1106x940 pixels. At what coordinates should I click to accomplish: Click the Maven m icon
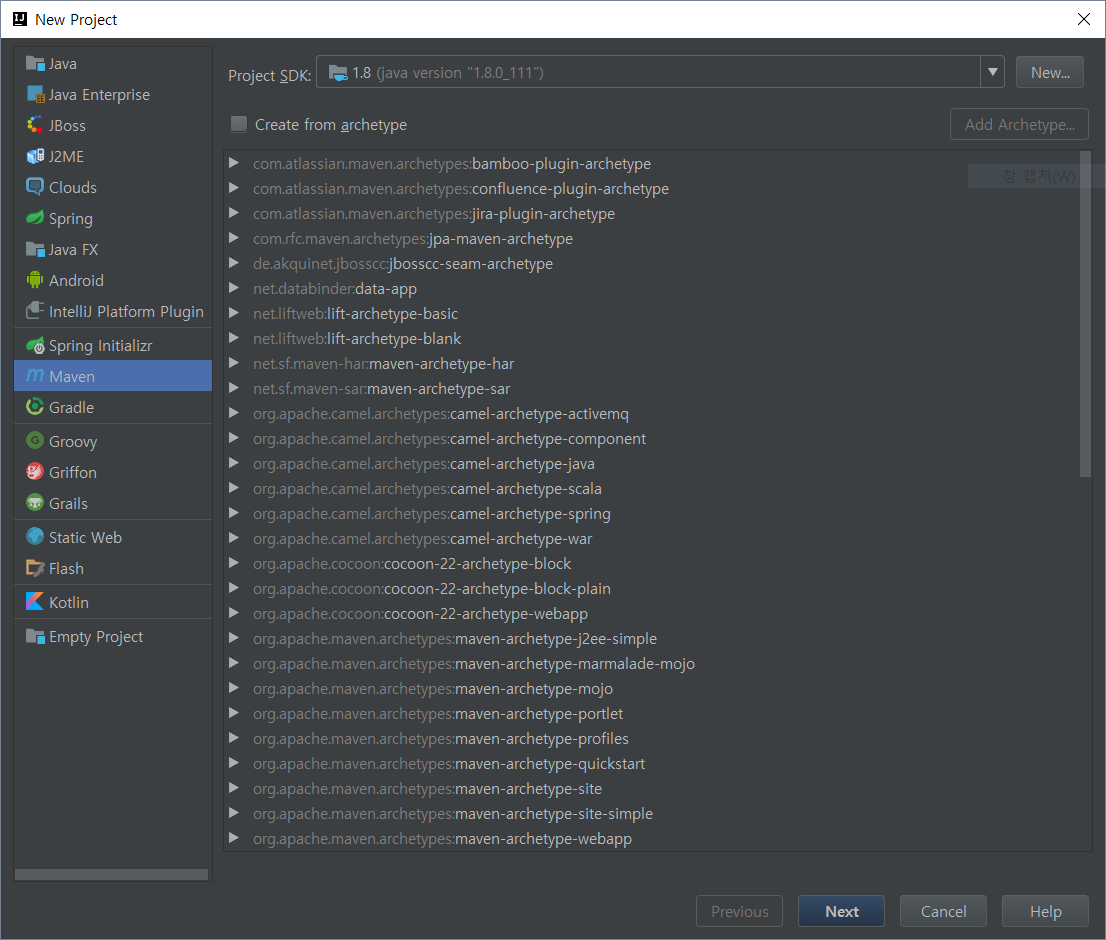[35, 376]
